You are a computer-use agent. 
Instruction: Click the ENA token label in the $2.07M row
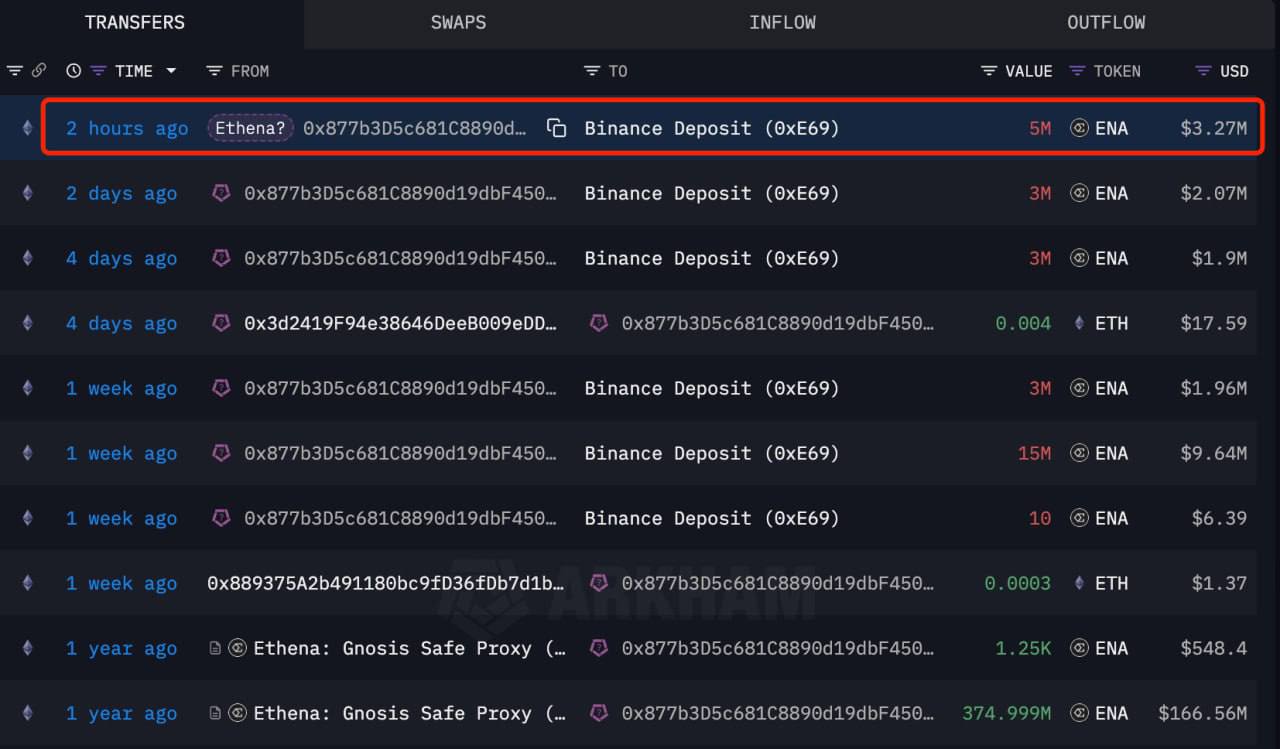pyautogui.click(x=1111, y=193)
